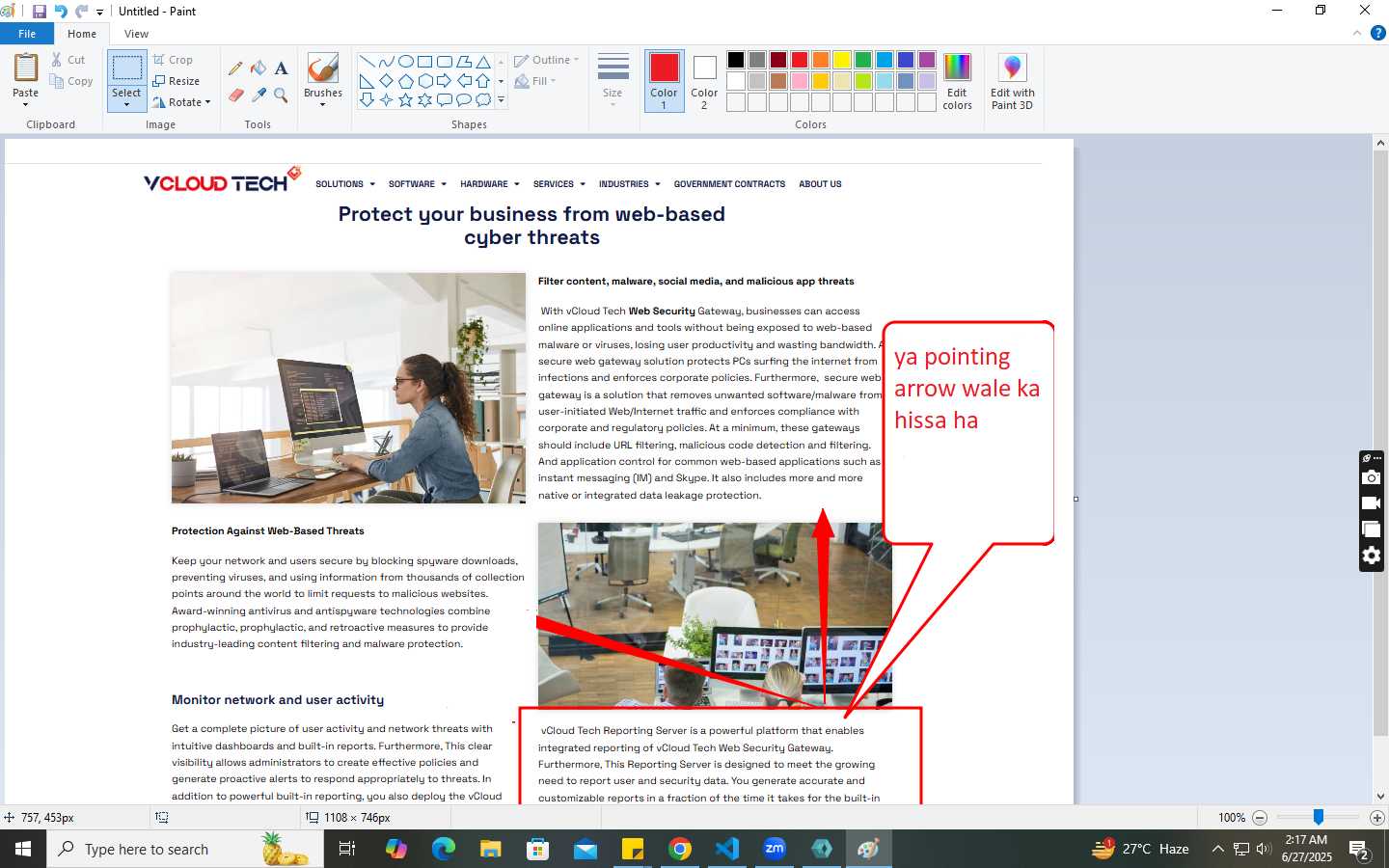This screenshot has height=868, width=1389.
Task: Activate the Eraser tool
Action: (x=235, y=95)
